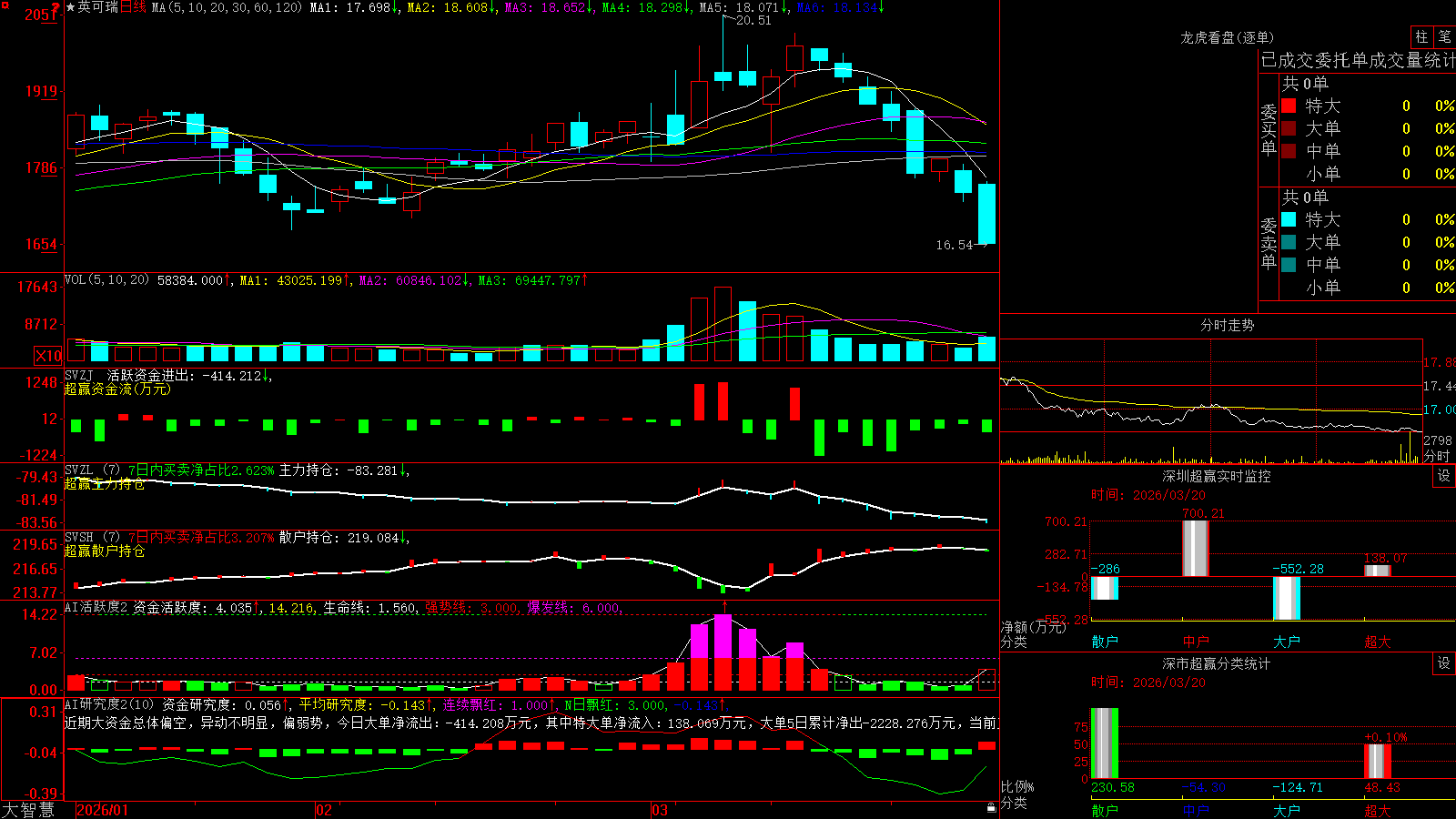The height and width of the screenshot is (819, 1456).
Task: Switch the 龙虎看盘 view to 笔 mode
Action: (x=1444, y=37)
